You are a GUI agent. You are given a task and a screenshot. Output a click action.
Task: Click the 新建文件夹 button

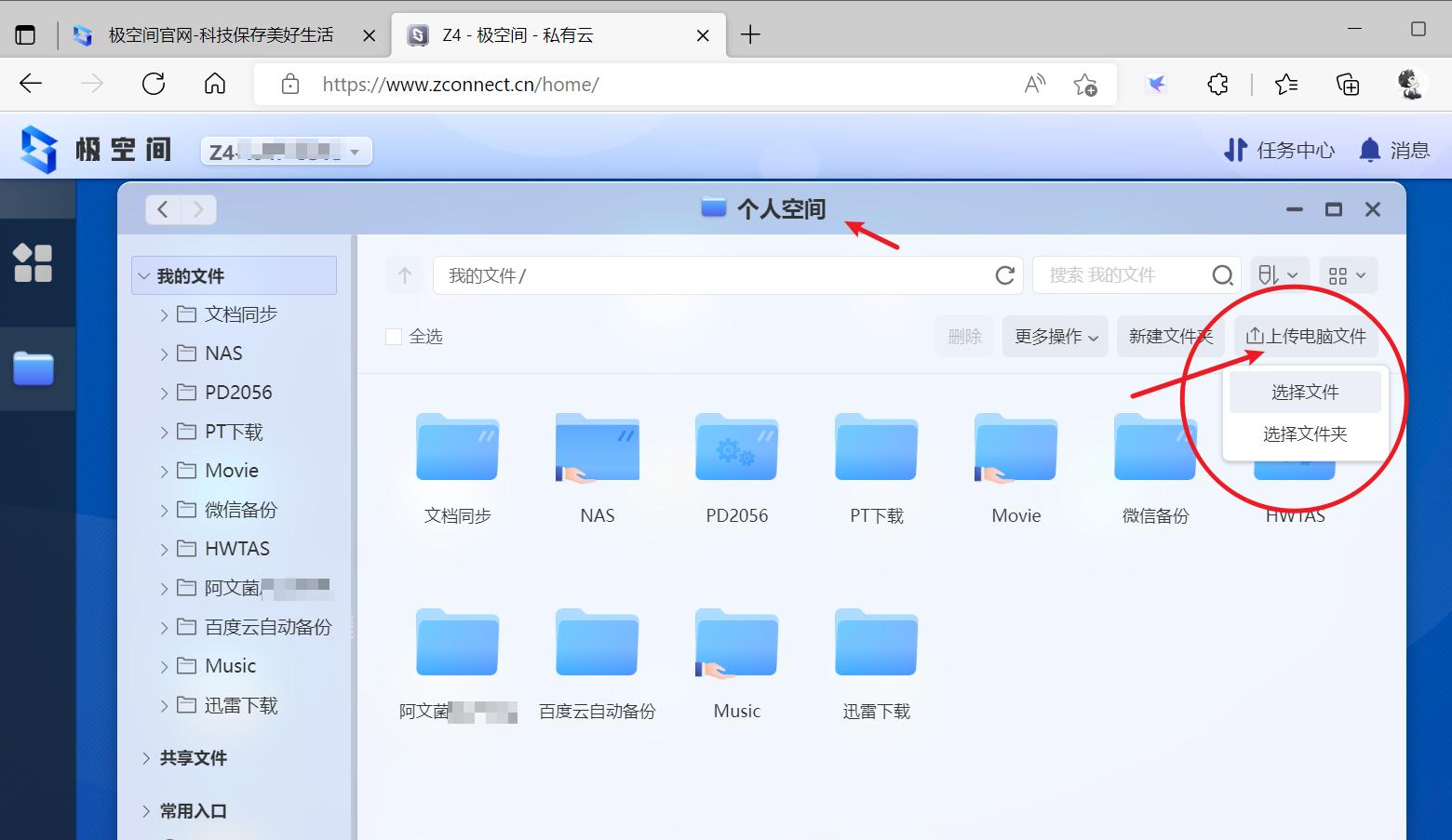point(1171,336)
